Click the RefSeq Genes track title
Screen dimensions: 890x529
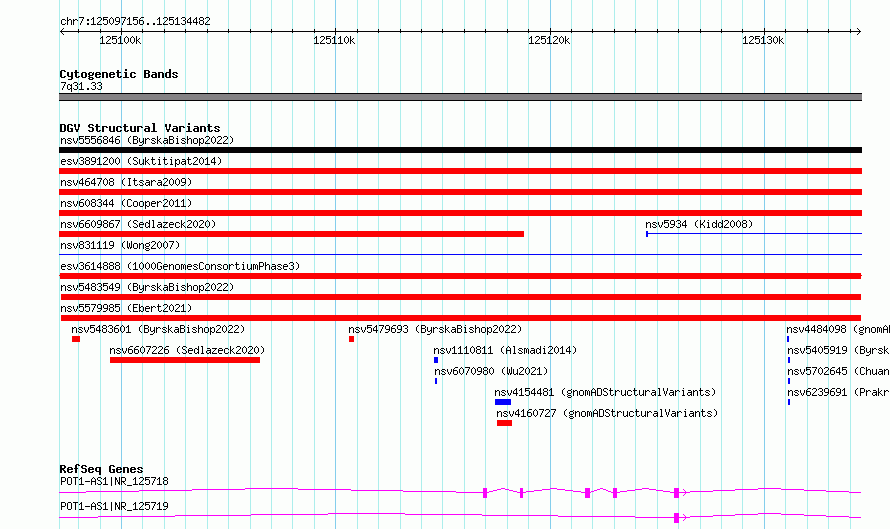click(101, 469)
